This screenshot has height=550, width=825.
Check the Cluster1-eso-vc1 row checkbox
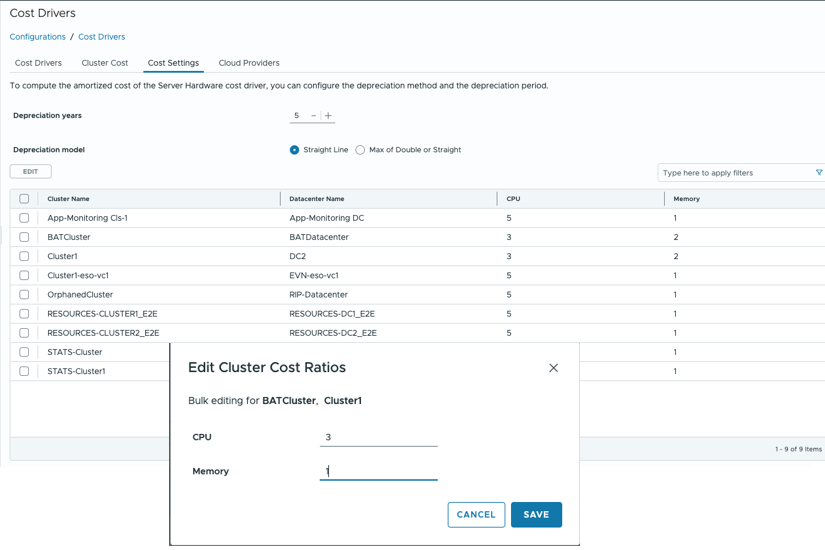pyautogui.click(x=24, y=275)
